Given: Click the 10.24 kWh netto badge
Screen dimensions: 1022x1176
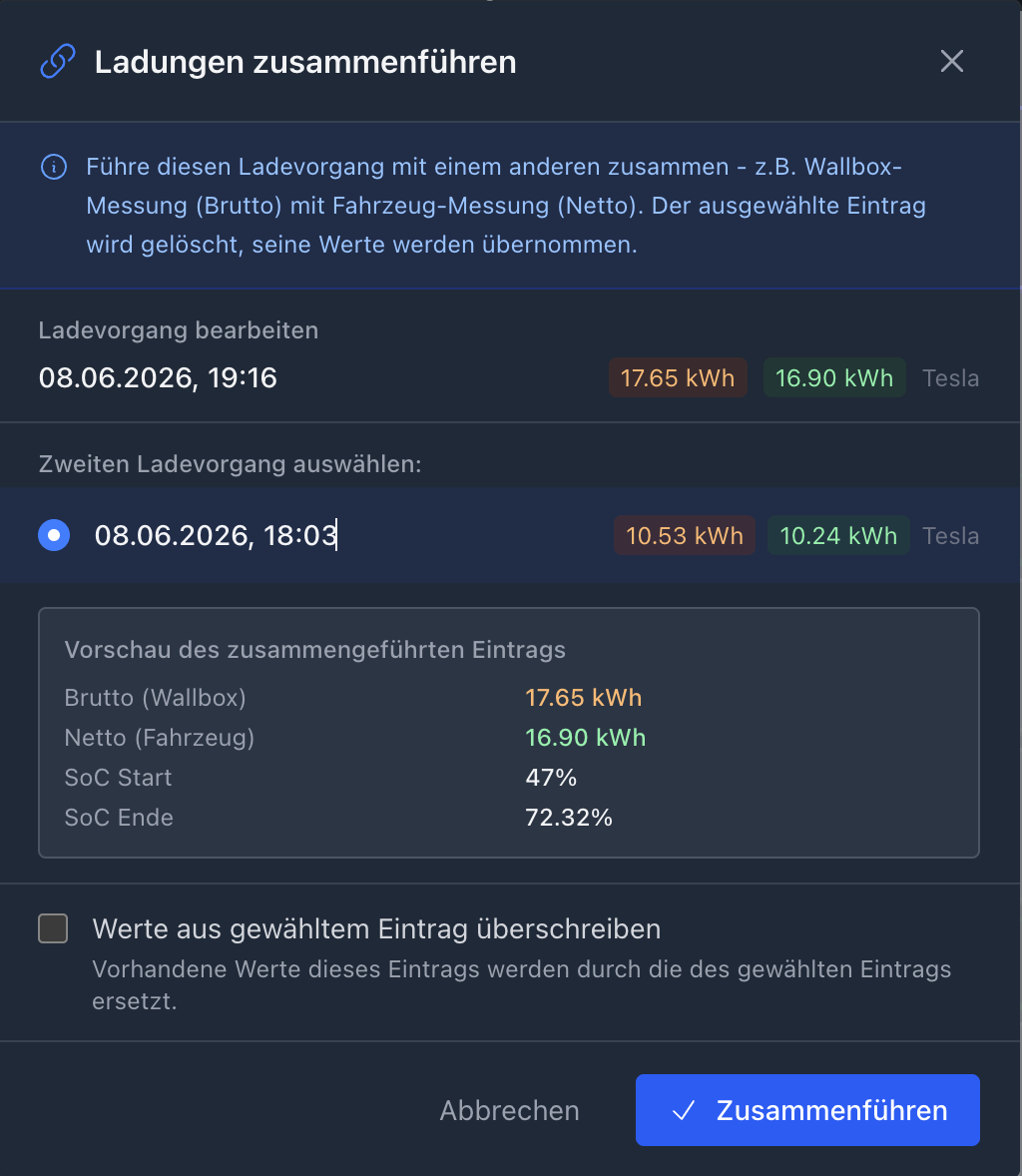Looking at the screenshot, I should click(838, 535).
